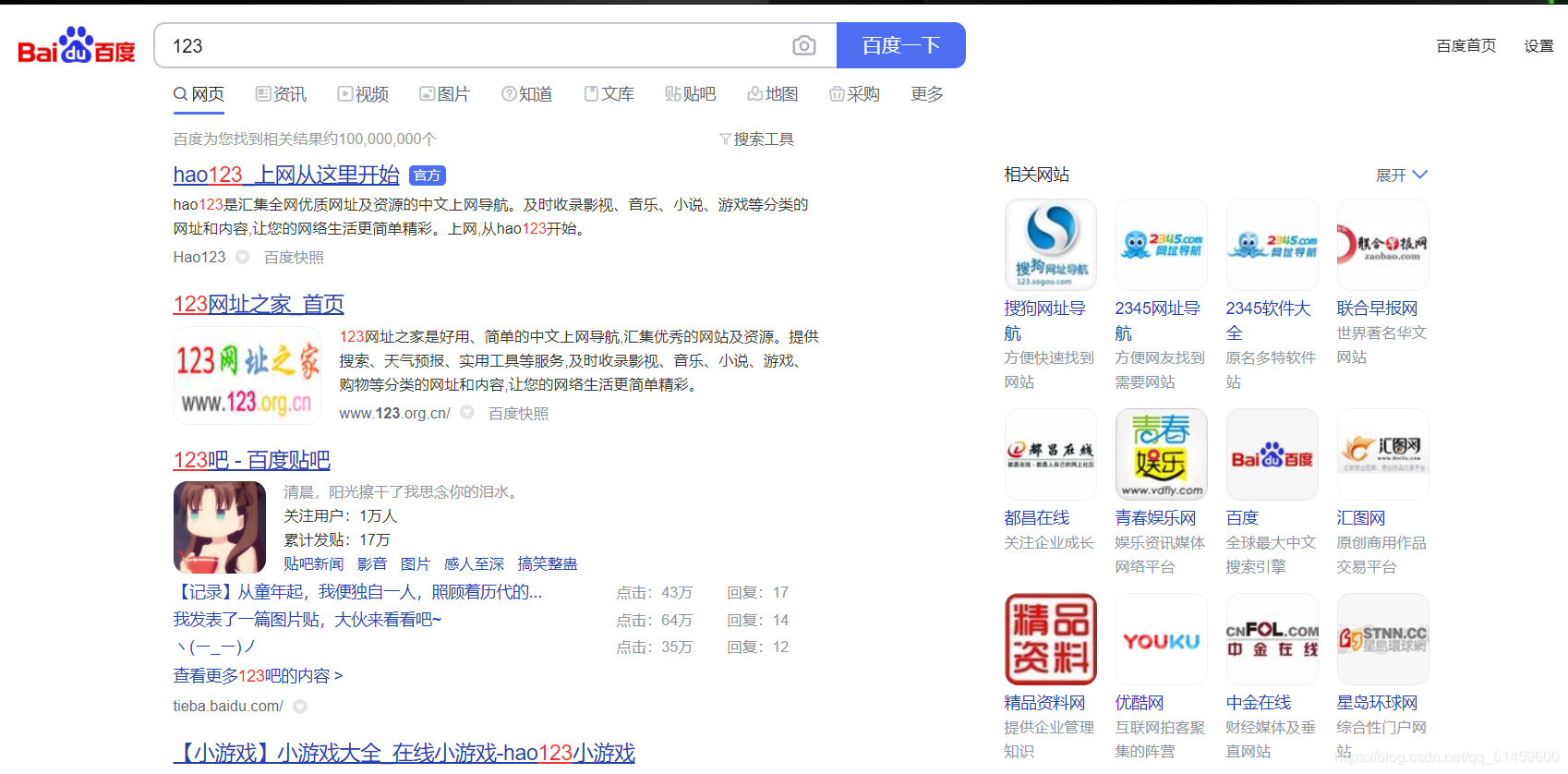This screenshot has width=1568, height=774.
Task: Switch to the 视频 tab
Action: pyautogui.click(x=363, y=94)
